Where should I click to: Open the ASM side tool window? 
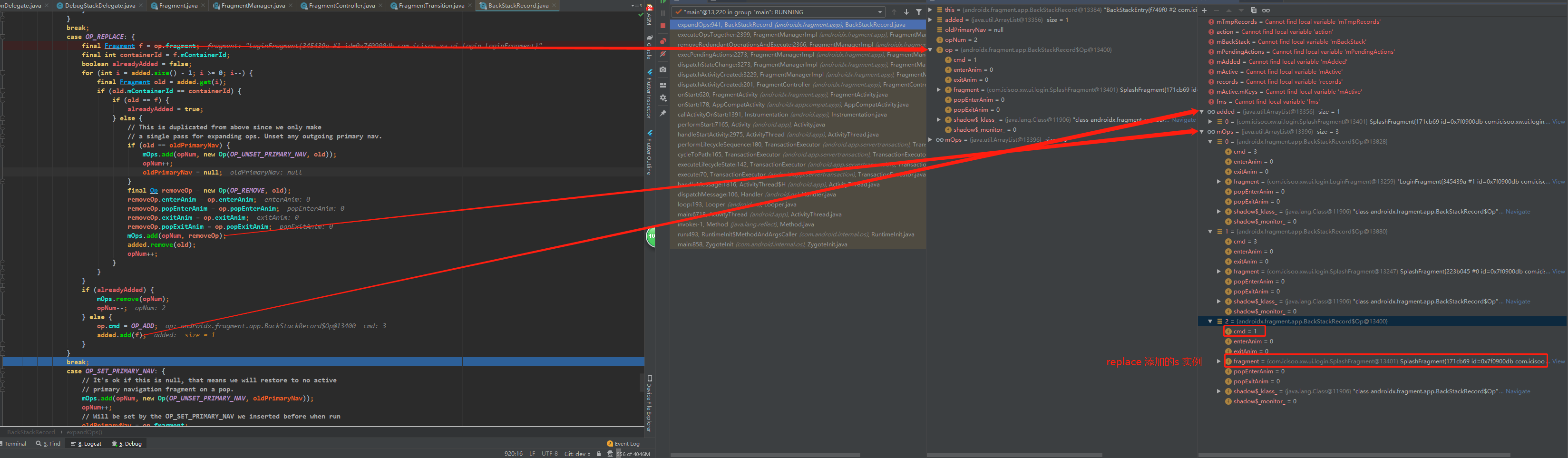[650, 15]
